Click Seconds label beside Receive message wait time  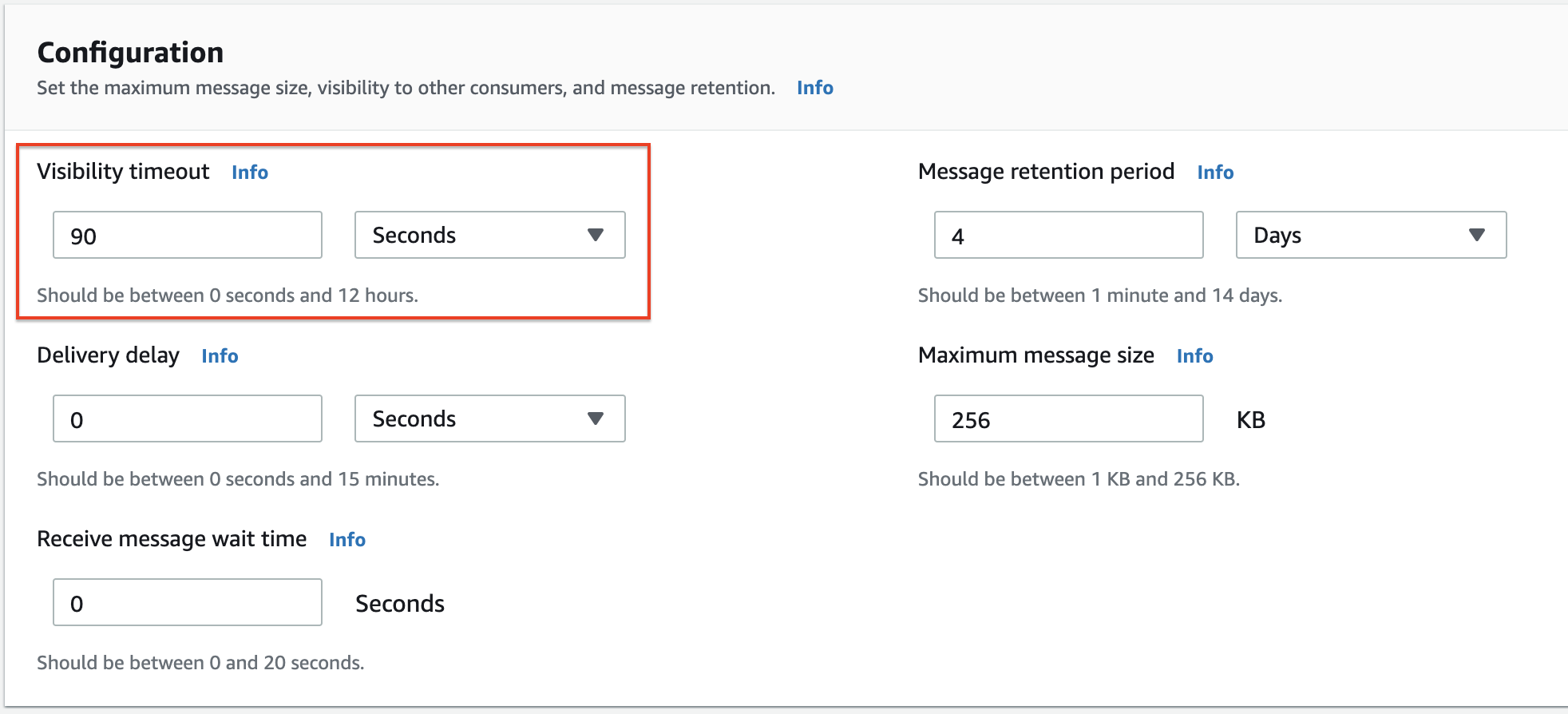[x=400, y=604]
